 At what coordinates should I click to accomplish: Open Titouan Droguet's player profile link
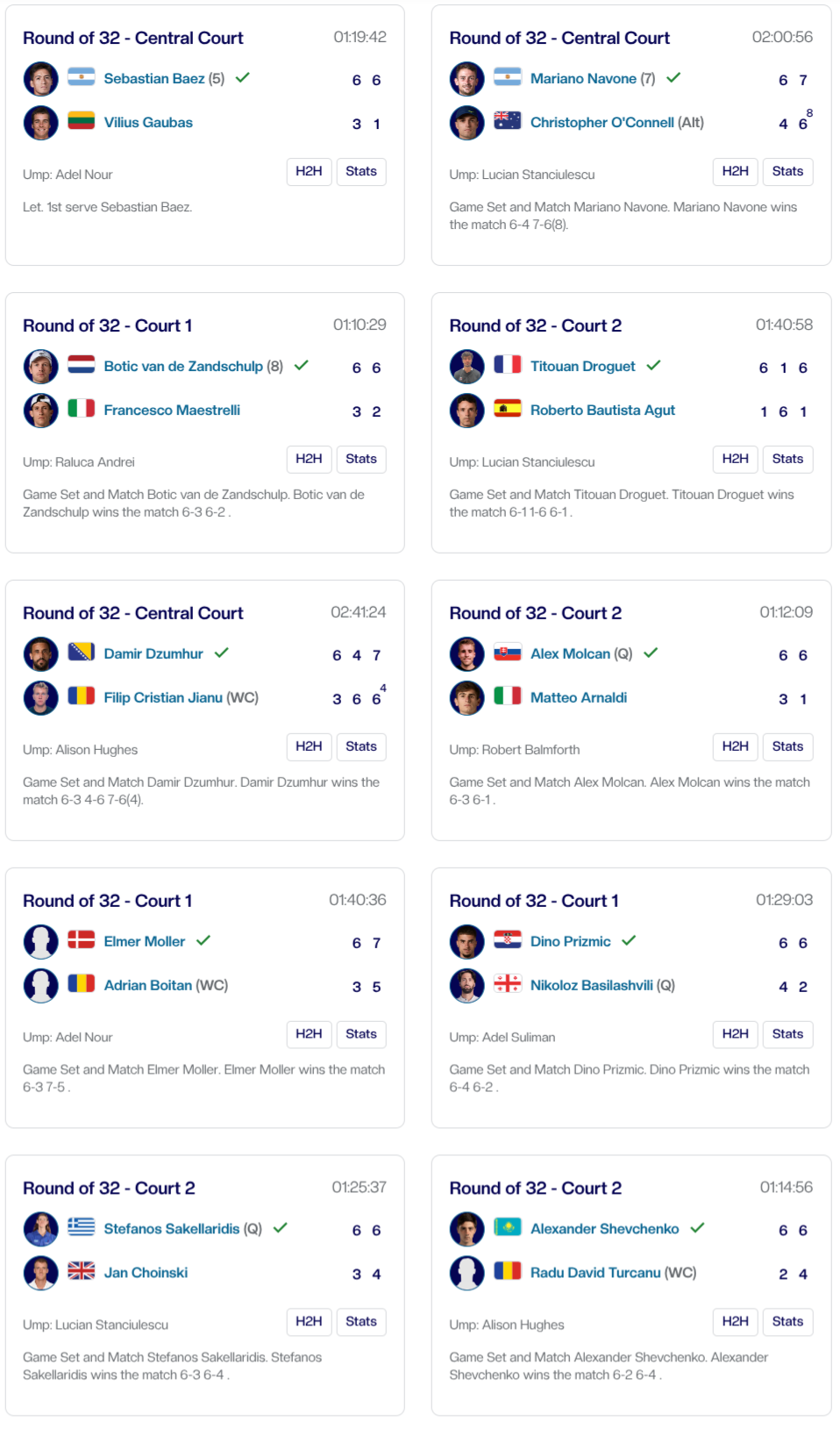point(582,367)
